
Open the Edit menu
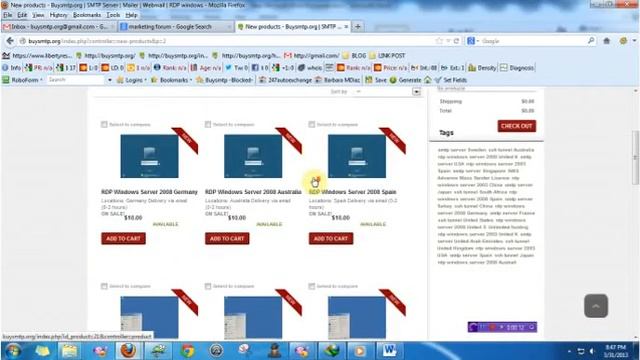pyautogui.click(x=22, y=15)
